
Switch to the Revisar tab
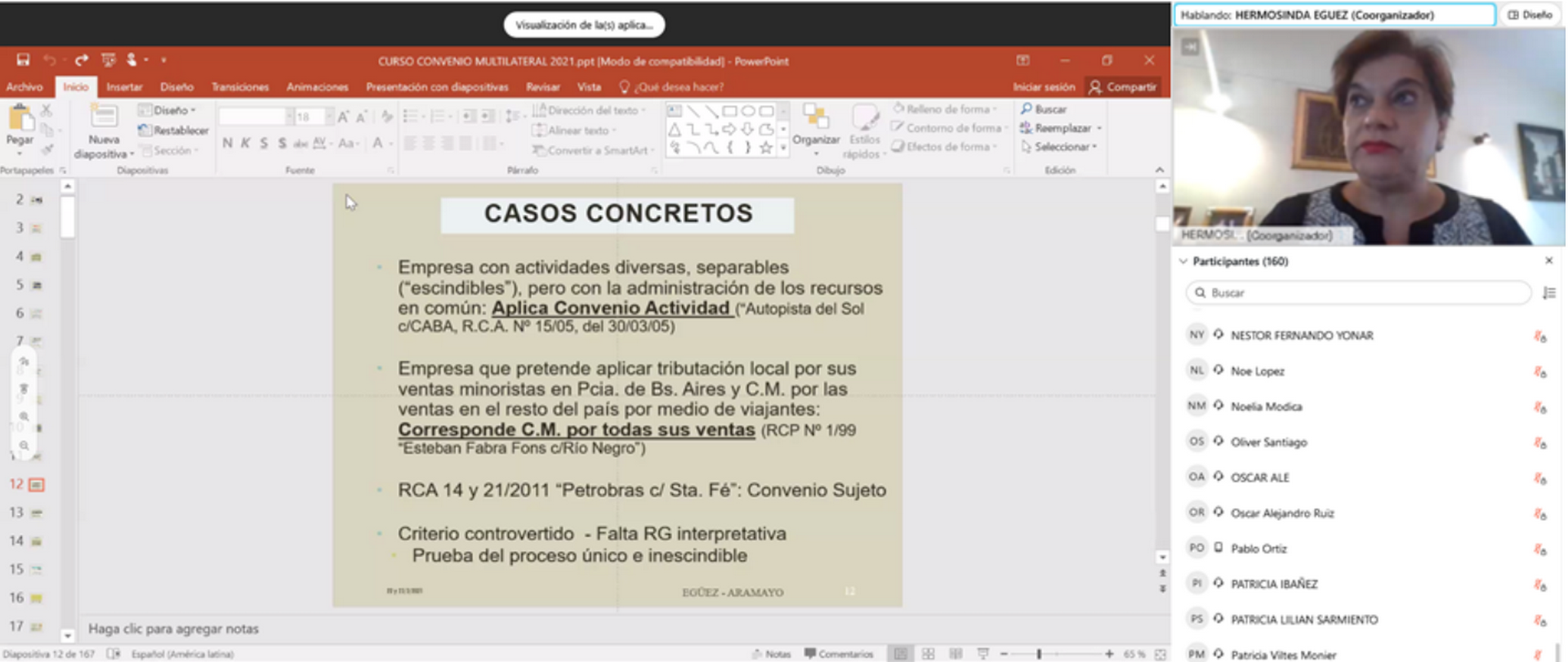pyautogui.click(x=543, y=87)
